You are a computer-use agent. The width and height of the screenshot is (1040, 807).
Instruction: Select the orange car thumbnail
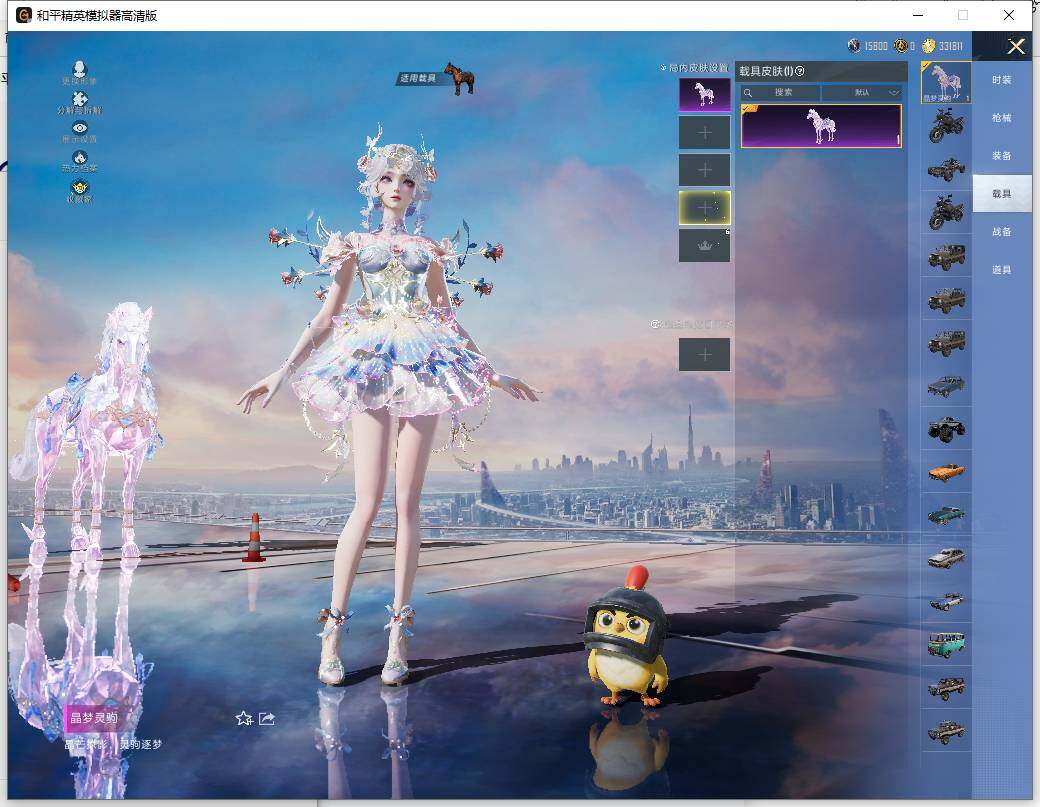click(x=946, y=472)
